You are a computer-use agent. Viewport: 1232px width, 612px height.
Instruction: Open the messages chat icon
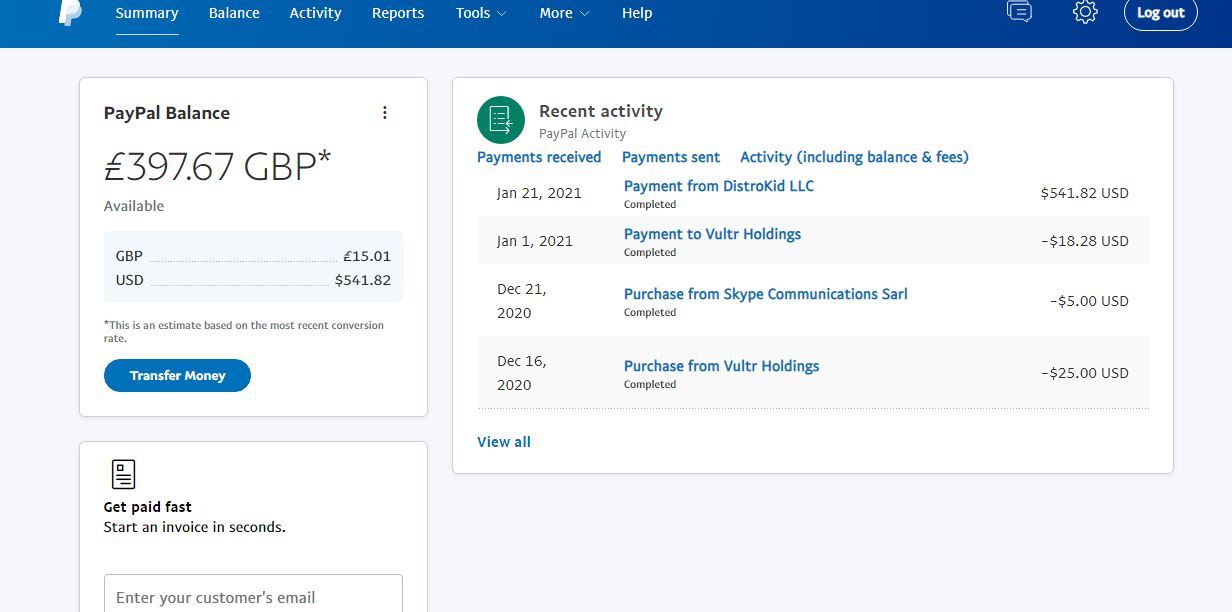click(x=1019, y=12)
